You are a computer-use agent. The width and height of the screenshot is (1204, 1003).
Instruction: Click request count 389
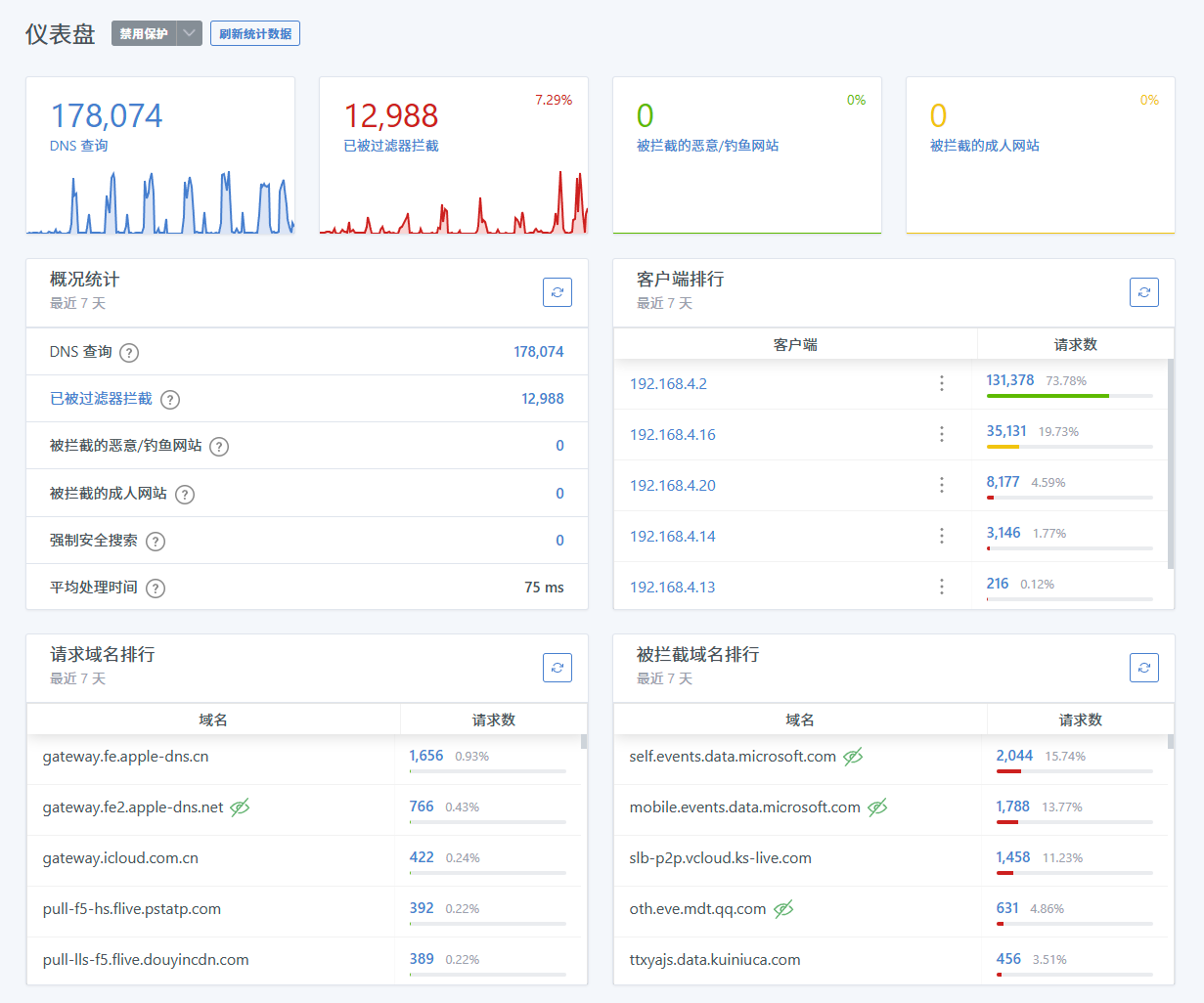422,959
